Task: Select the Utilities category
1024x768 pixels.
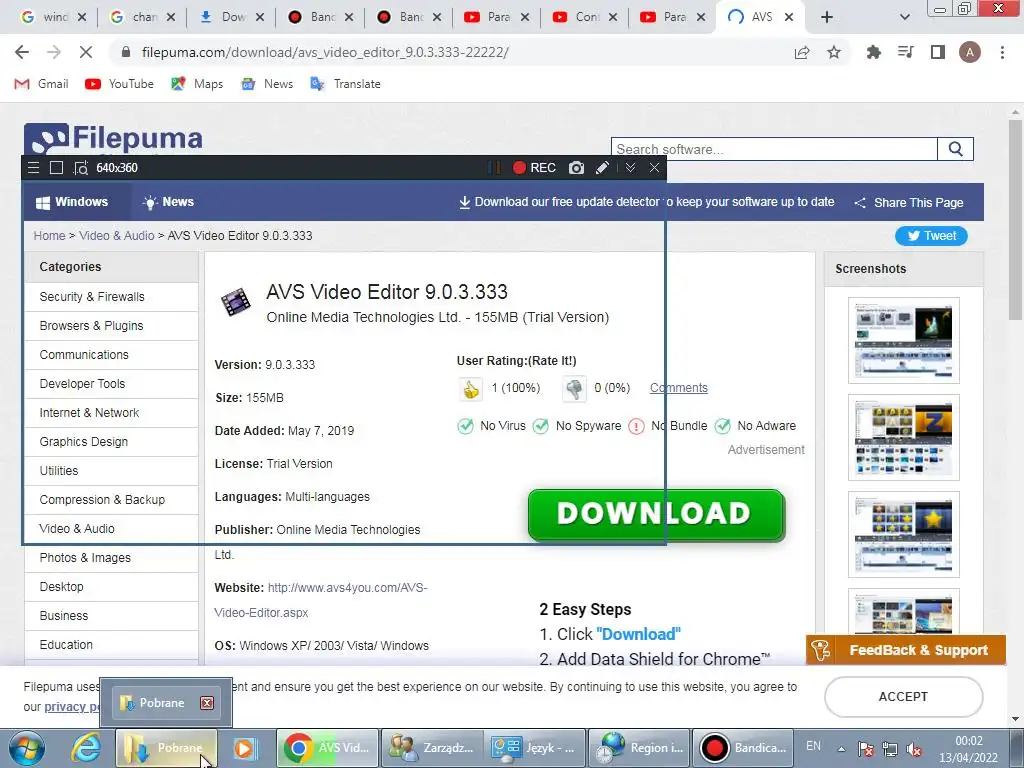Action: (x=111, y=471)
